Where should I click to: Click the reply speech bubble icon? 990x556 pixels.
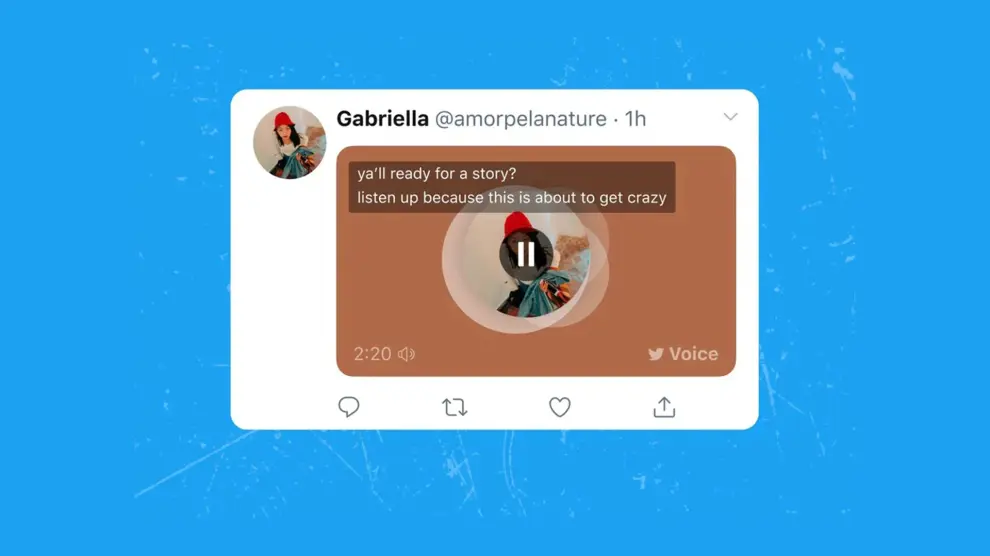(x=349, y=407)
